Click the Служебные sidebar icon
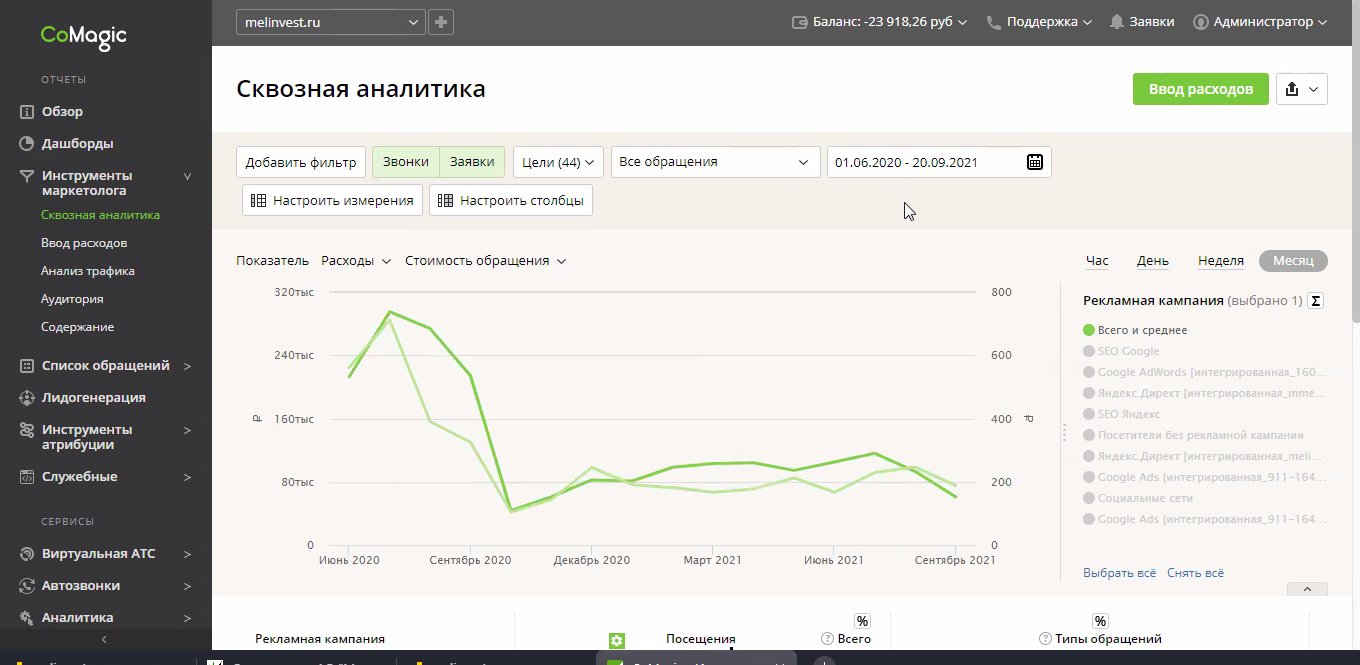The height and width of the screenshot is (665, 1360). coord(27,477)
